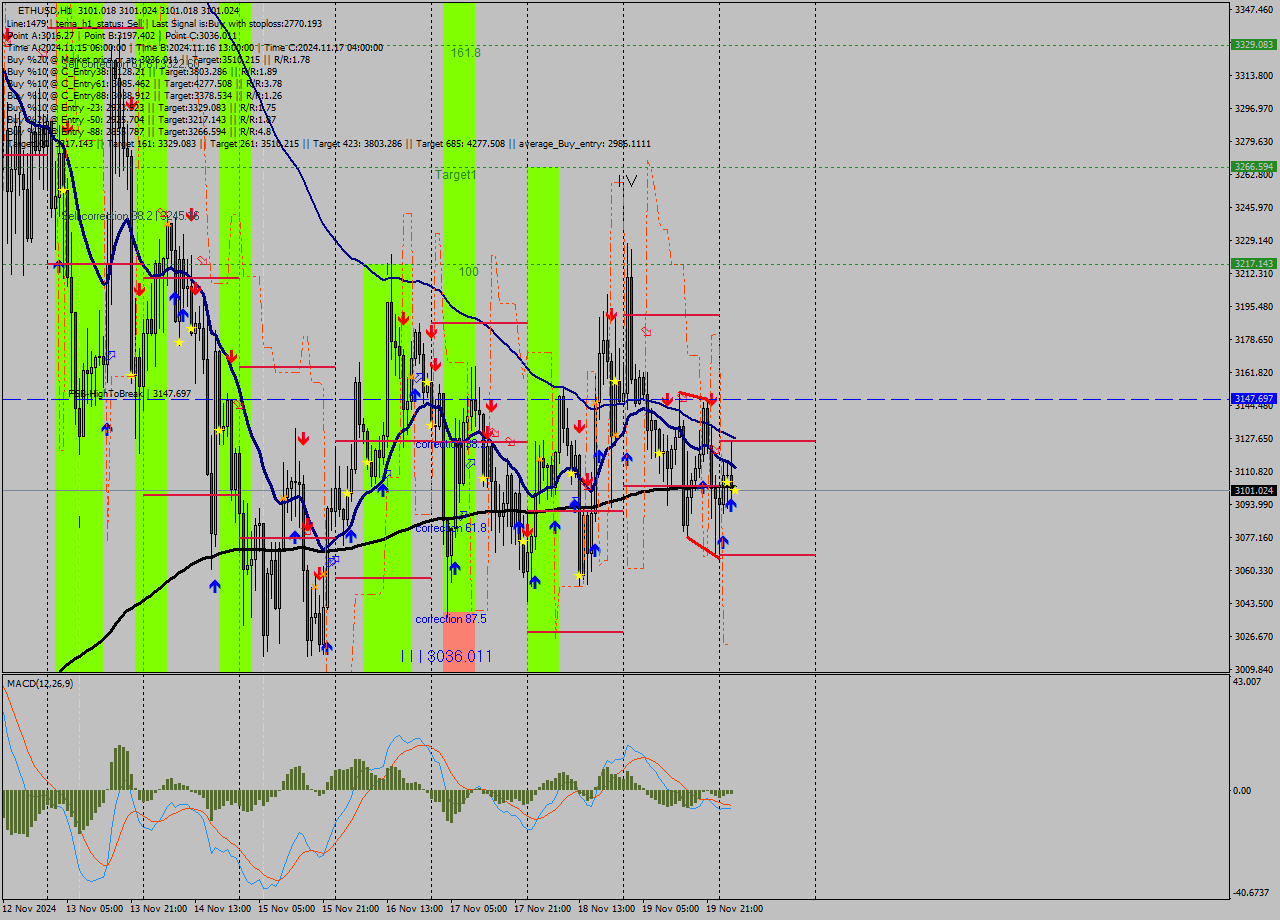This screenshot has height=920, width=1280.
Task: Click the 3313.870 price scale value
Action: tap(1253, 76)
